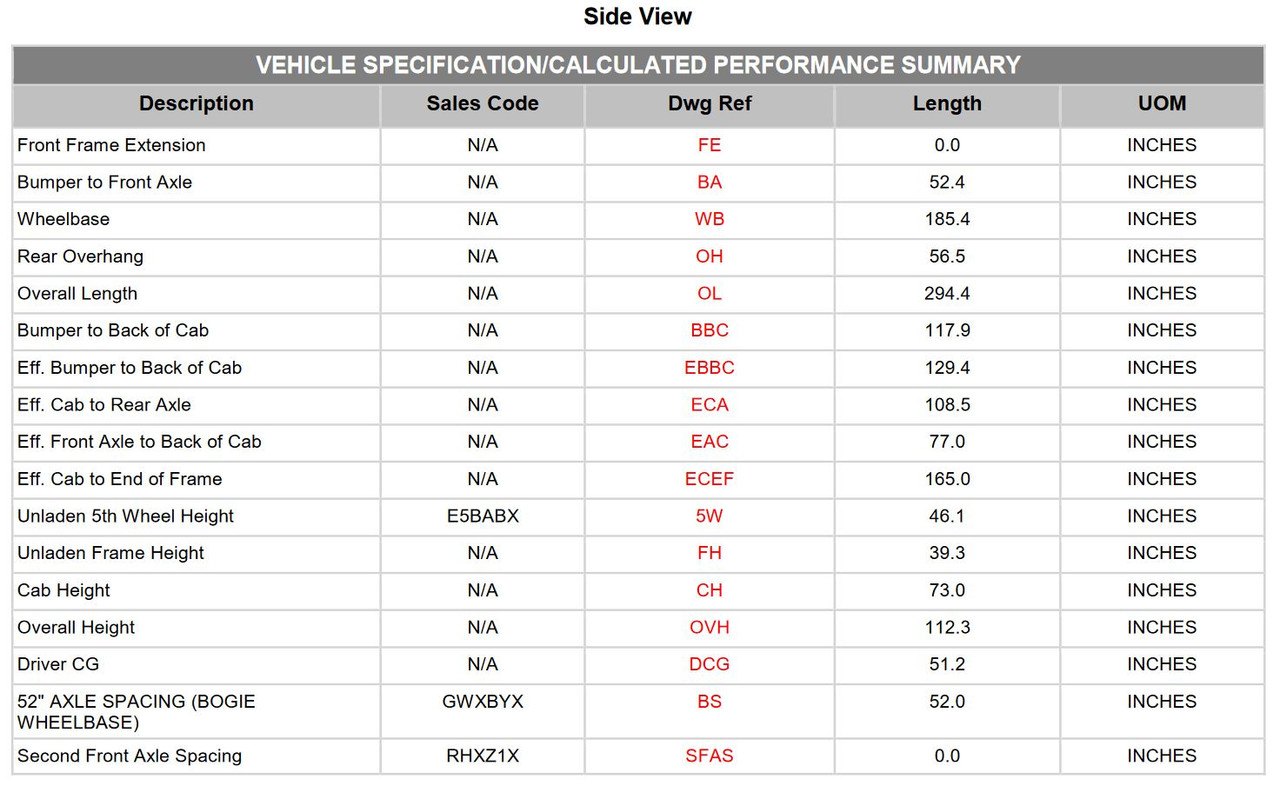Viewport: 1280px width, 792px height.
Task: Select the red FE drawing reference
Action: pyautogui.click(x=709, y=145)
